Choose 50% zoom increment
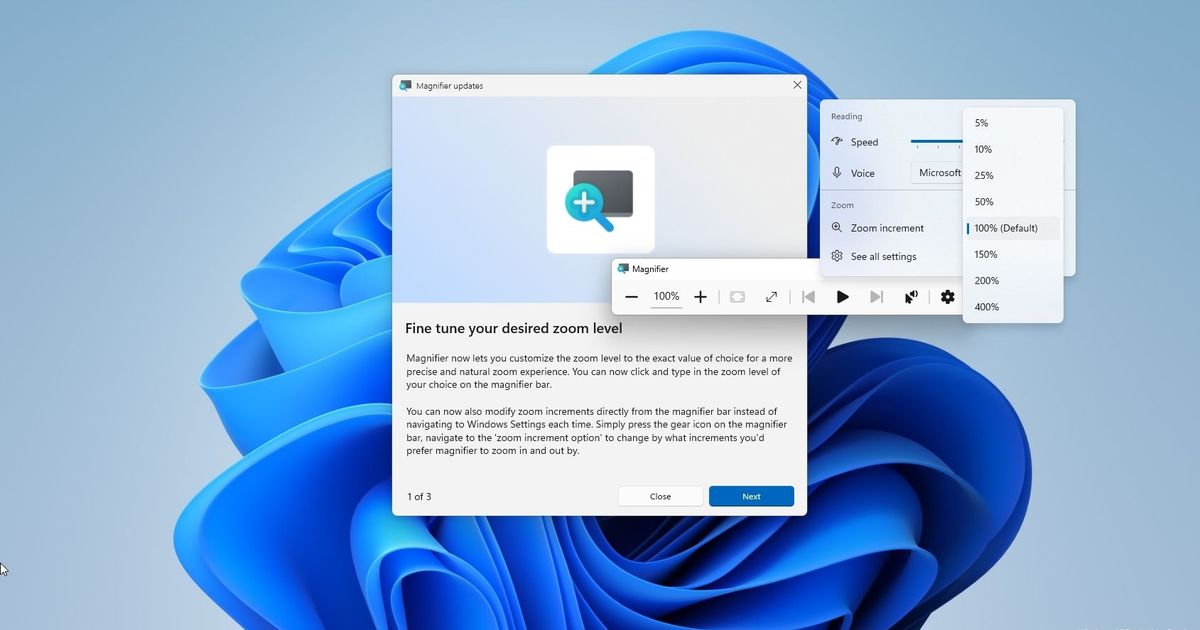The image size is (1200, 630). (x=1013, y=202)
